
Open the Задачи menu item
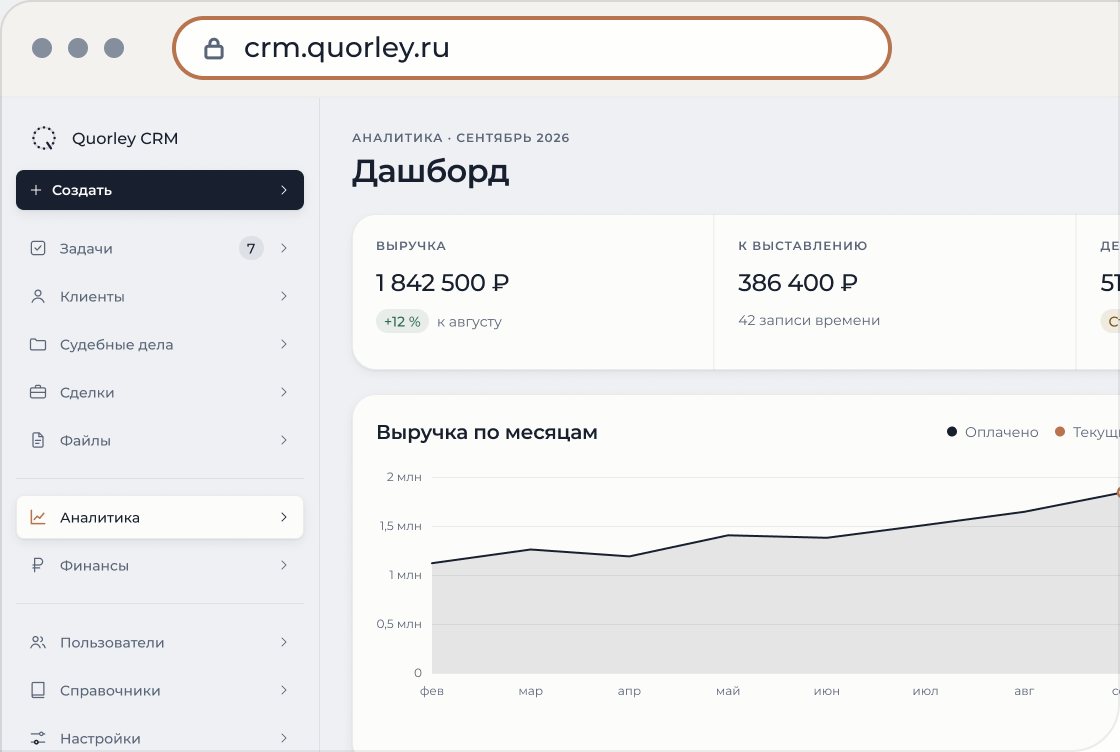160,248
